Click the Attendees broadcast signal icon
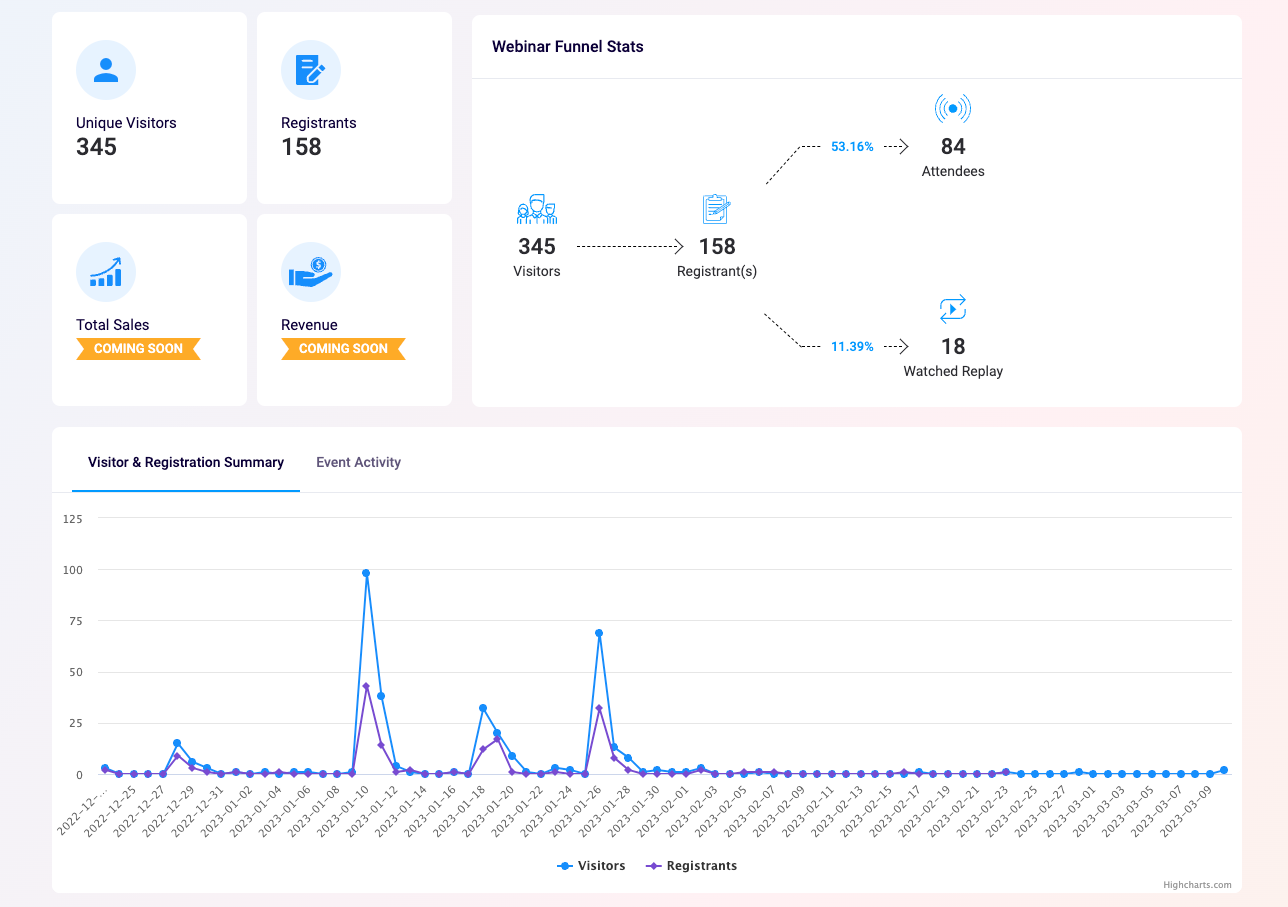 point(953,108)
